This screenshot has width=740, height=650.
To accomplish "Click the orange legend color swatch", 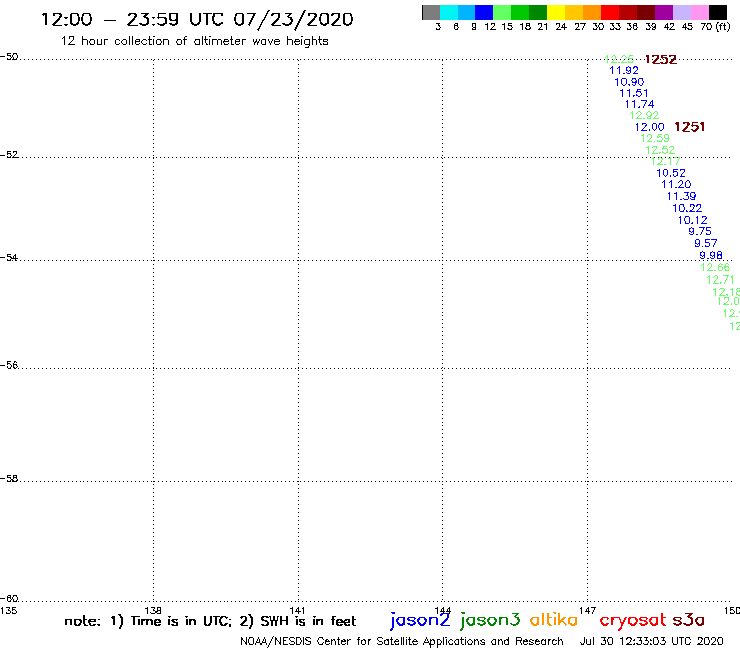I will pyautogui.click(x=592, y=12).
